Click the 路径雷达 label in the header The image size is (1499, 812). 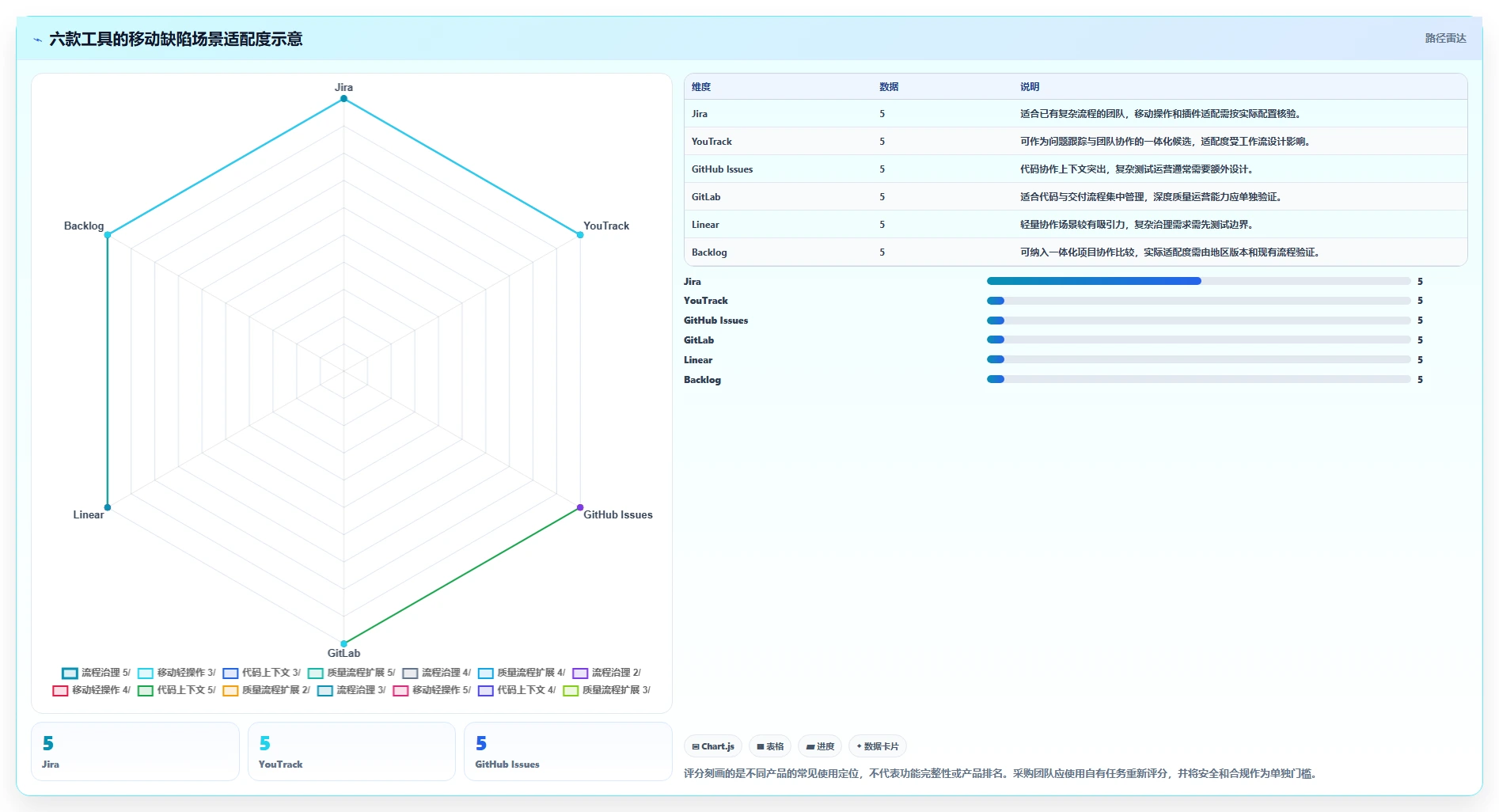tap(1445, 38)
